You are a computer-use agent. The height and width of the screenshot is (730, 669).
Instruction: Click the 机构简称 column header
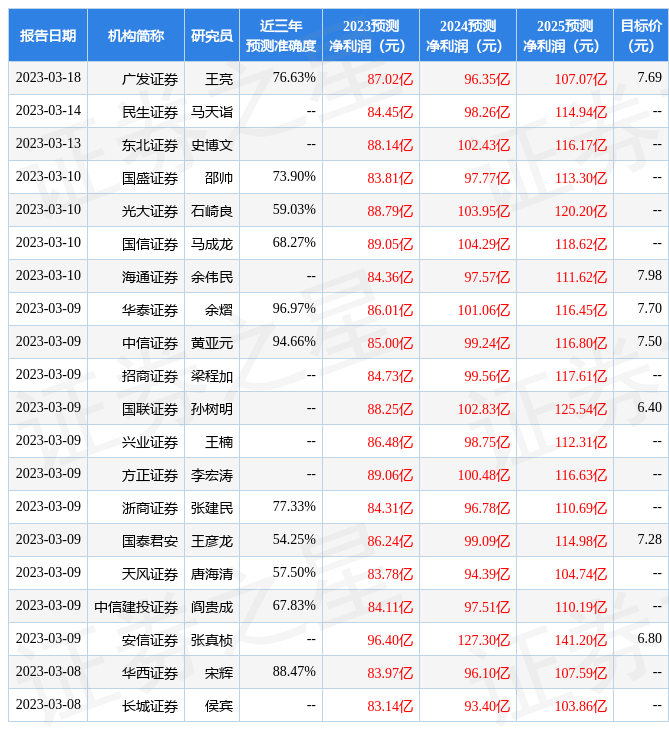click(136, 35)
